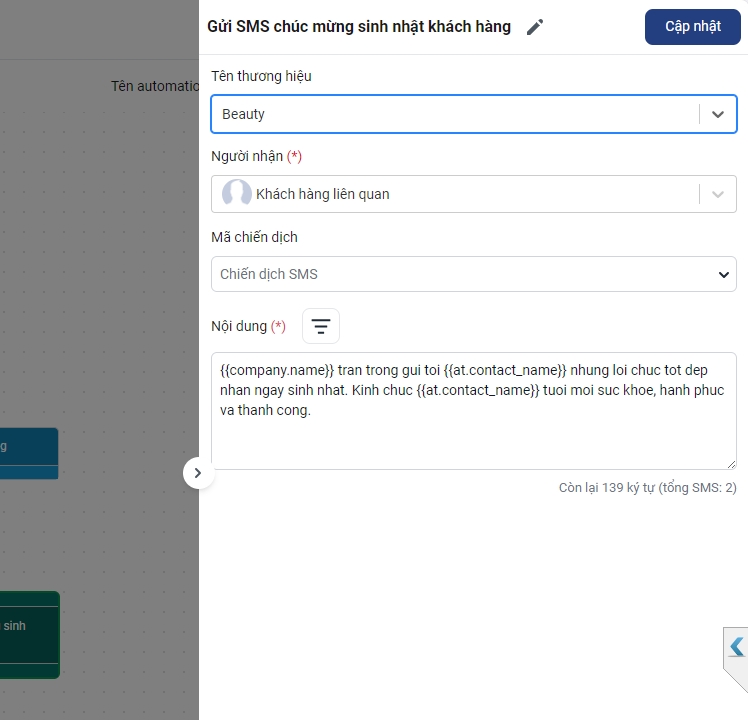Screen dimensions: 748x720
Task: Click the panel title Gửi SMS chúc mừng
Action: pyautogui.click(x=358, y=27)
